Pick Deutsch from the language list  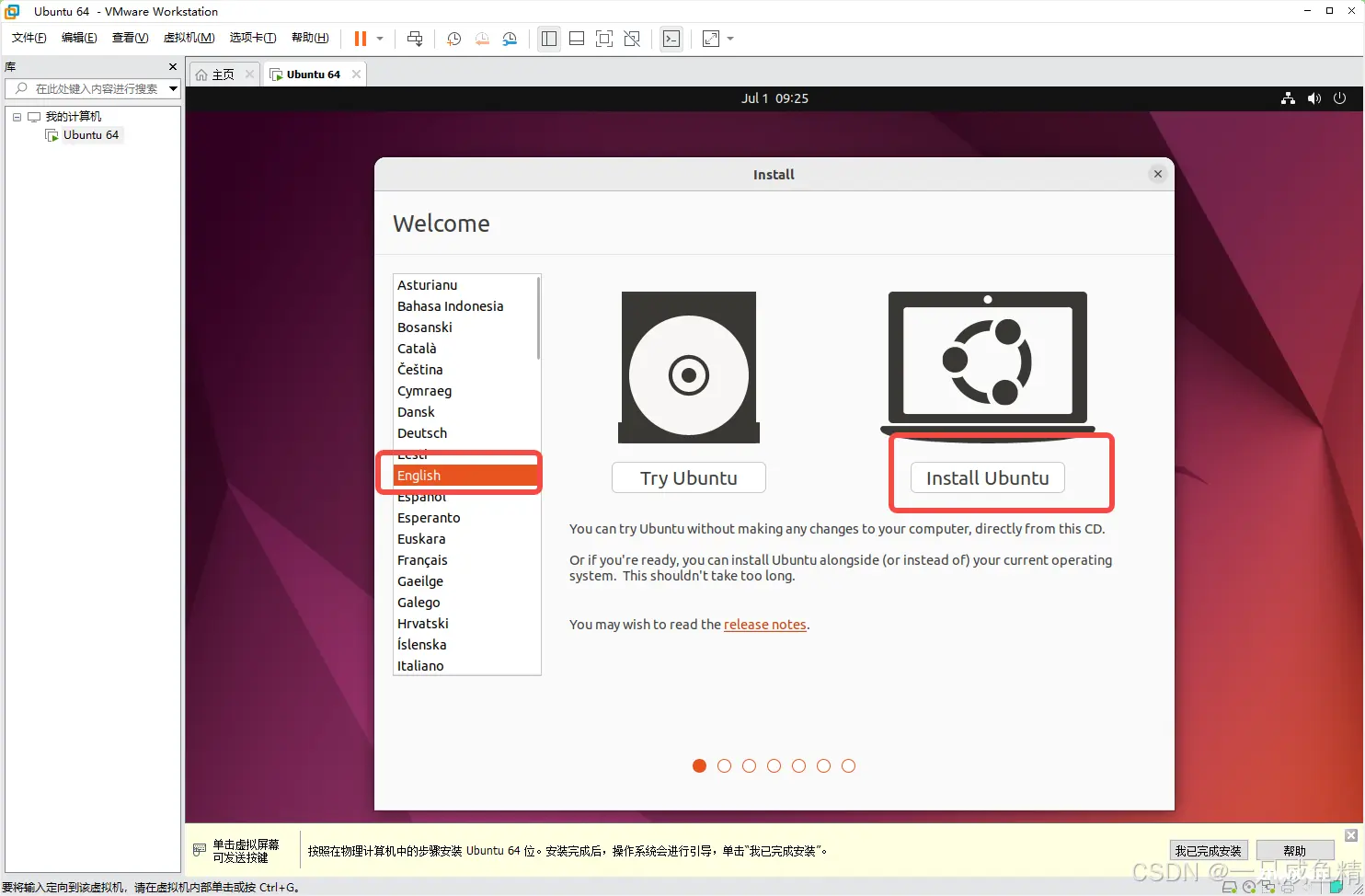point(465,433)
